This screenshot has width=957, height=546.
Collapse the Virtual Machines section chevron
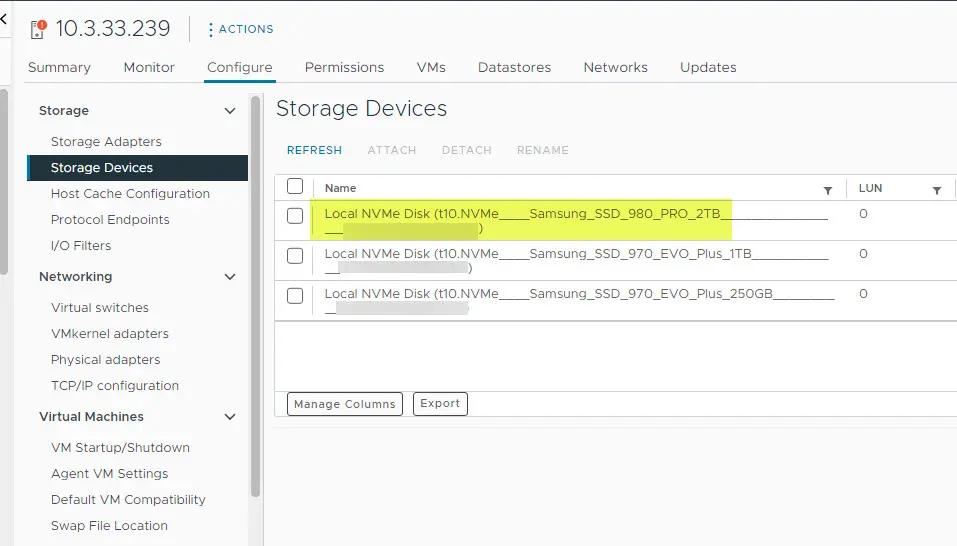(x=230, y=417)
